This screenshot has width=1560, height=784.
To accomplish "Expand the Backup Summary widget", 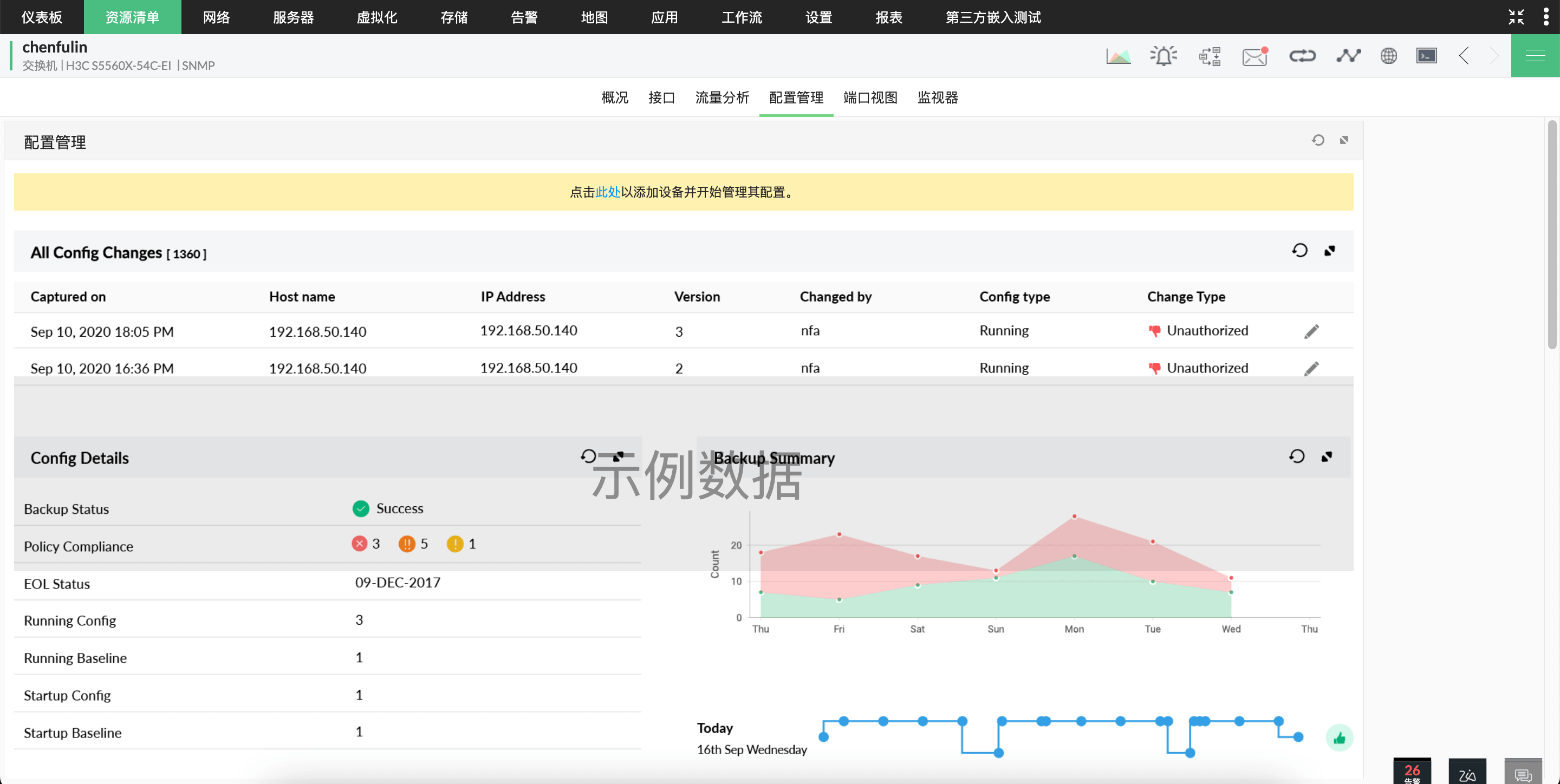I will point(1327,457).
